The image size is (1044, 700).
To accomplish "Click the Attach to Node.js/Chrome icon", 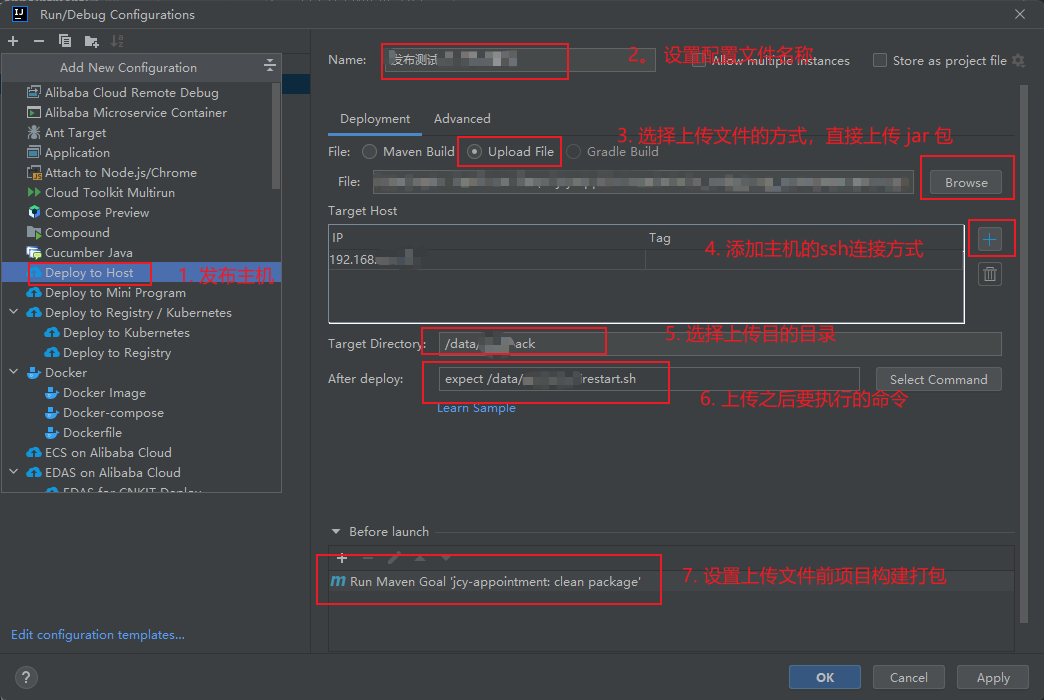I will [34, 173].
